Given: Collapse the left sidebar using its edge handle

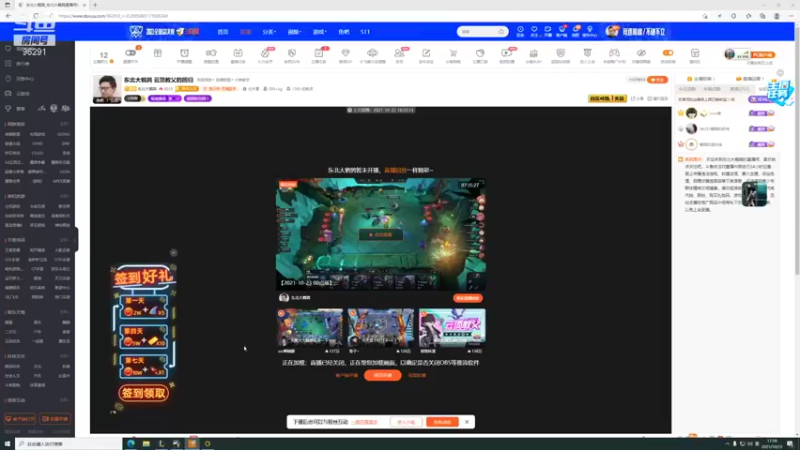Looking at the screenshot, I should (x=77, y=239).
